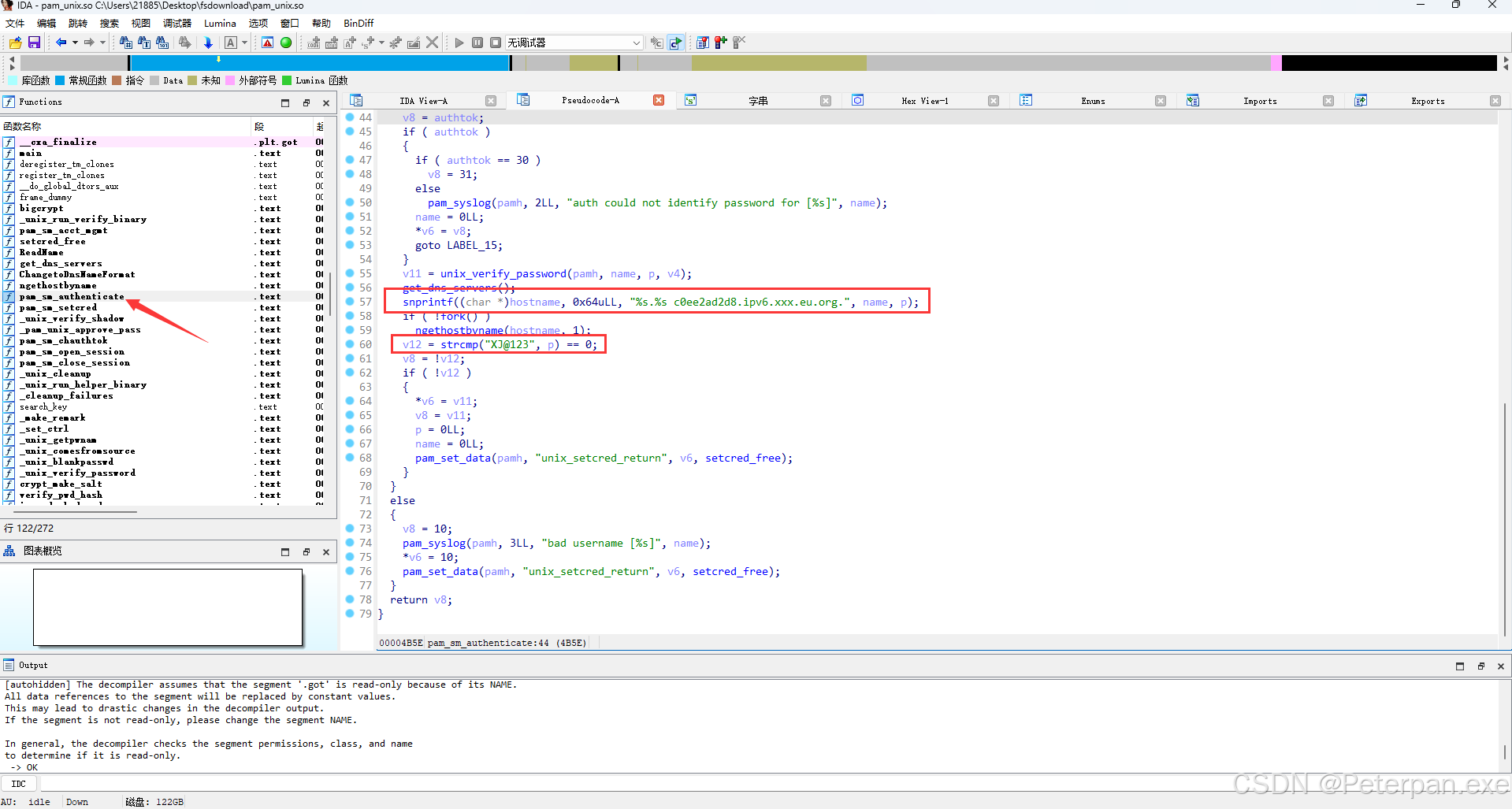The height and width of the screenshot is (809, 1512).
Task: Click the blue down arrow toolbar icon
Action: [x=208, y=43]
